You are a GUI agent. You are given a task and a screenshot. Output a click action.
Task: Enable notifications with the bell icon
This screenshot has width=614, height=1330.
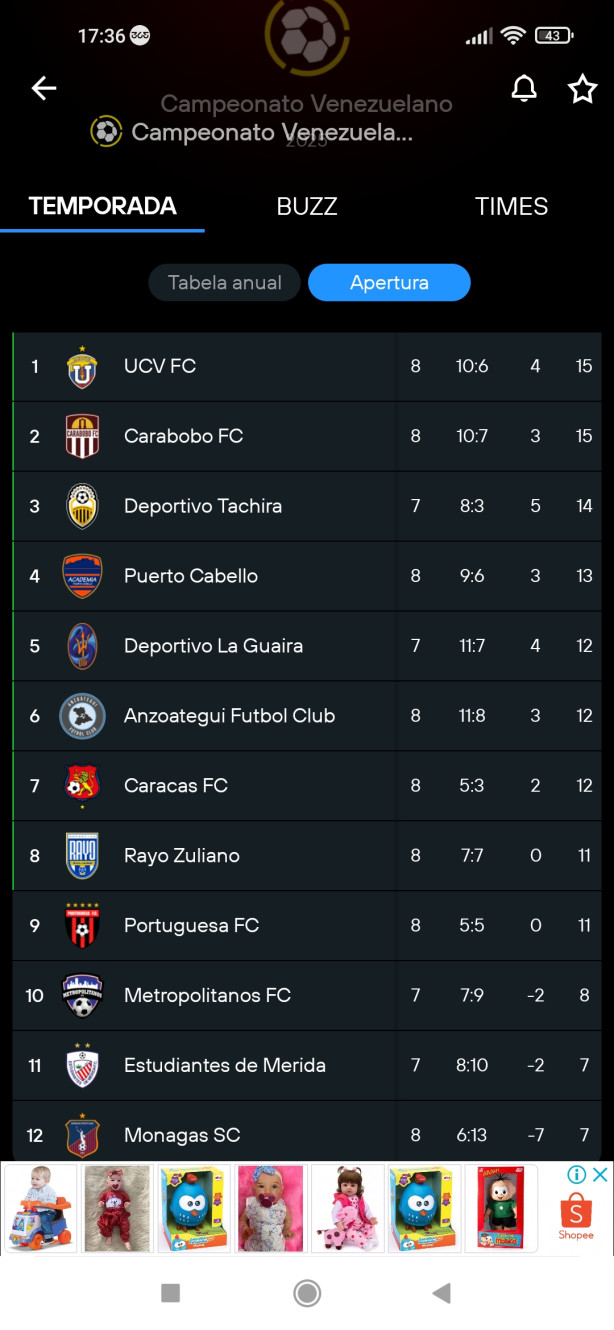pos(524,88)
